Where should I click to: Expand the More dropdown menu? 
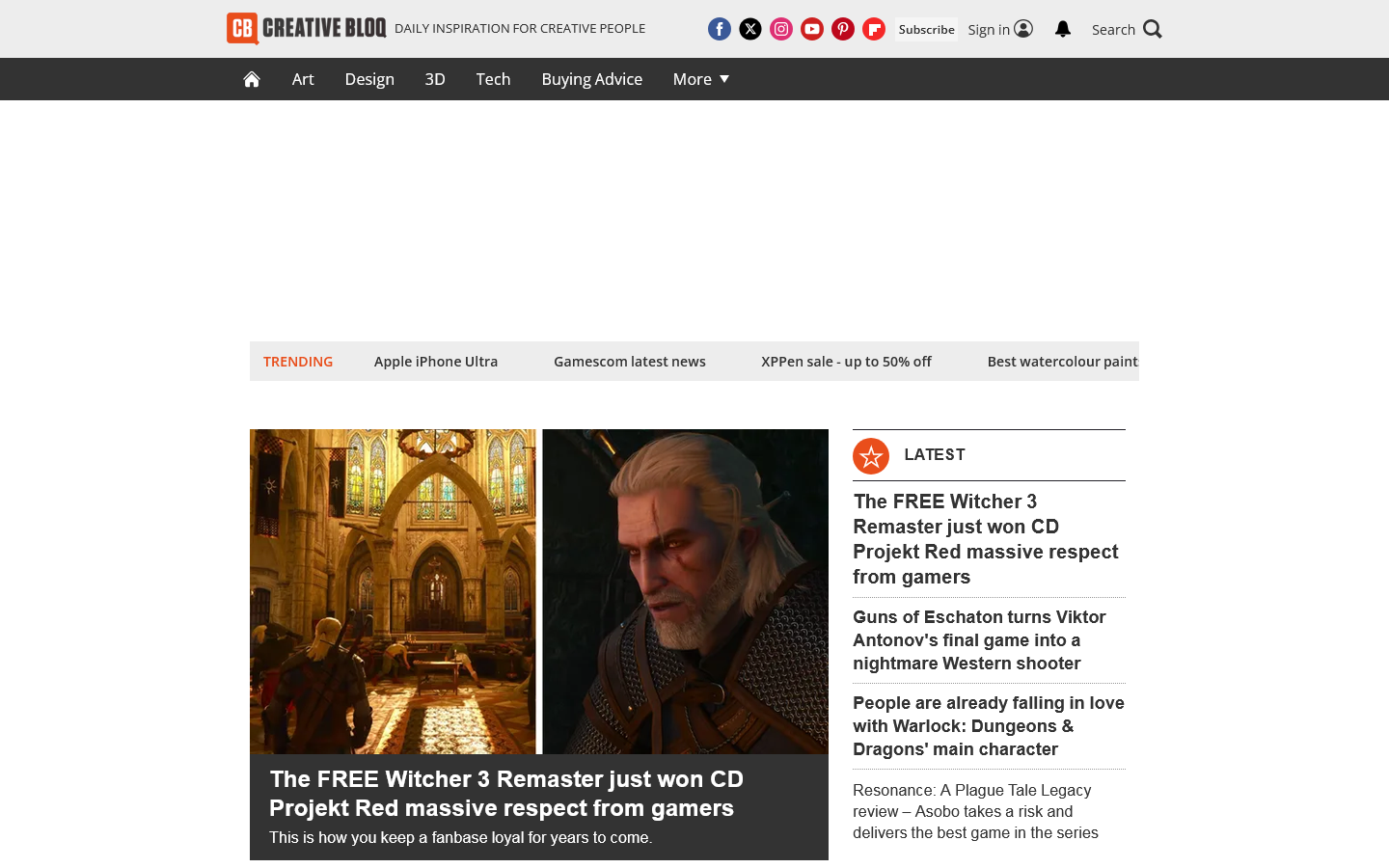[701, 79]
